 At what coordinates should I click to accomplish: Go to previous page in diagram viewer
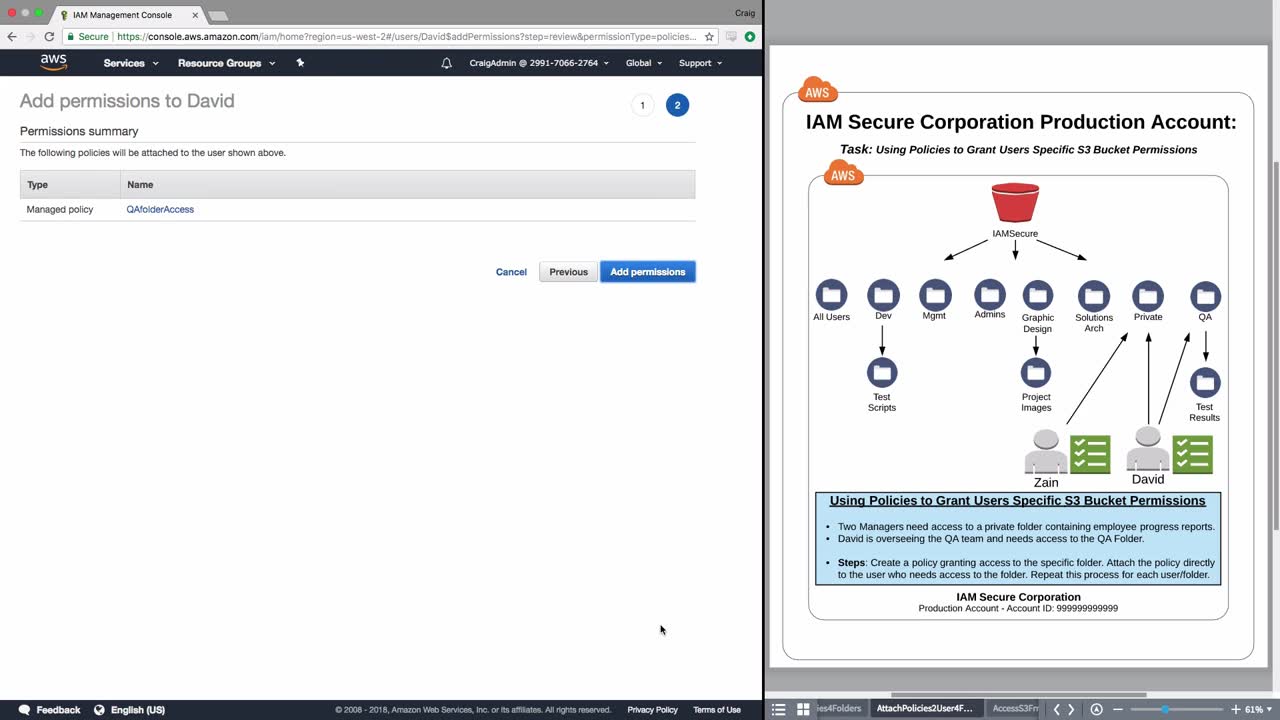pyautogui.click(x=1056, y=709)
